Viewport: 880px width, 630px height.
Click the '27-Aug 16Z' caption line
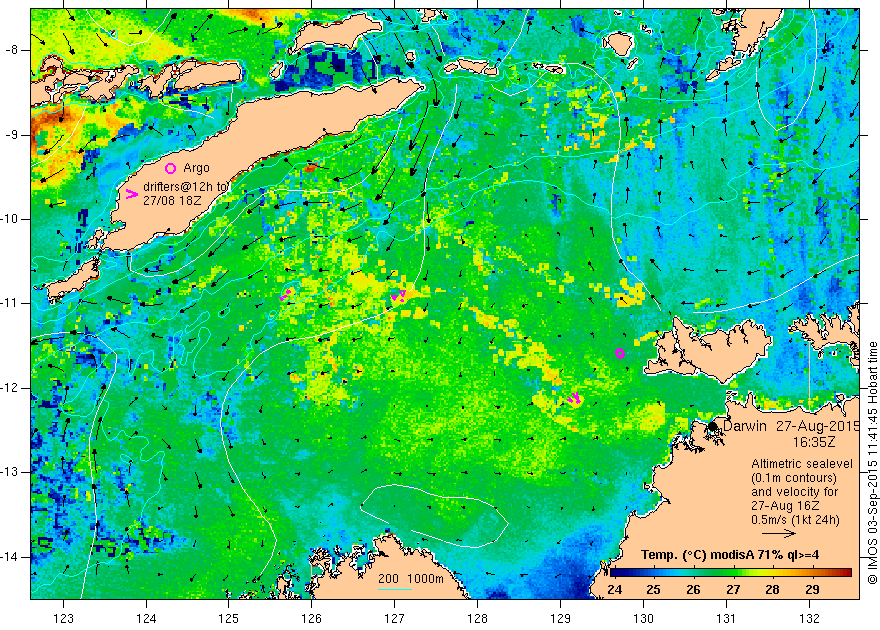(x=783, y=506)
